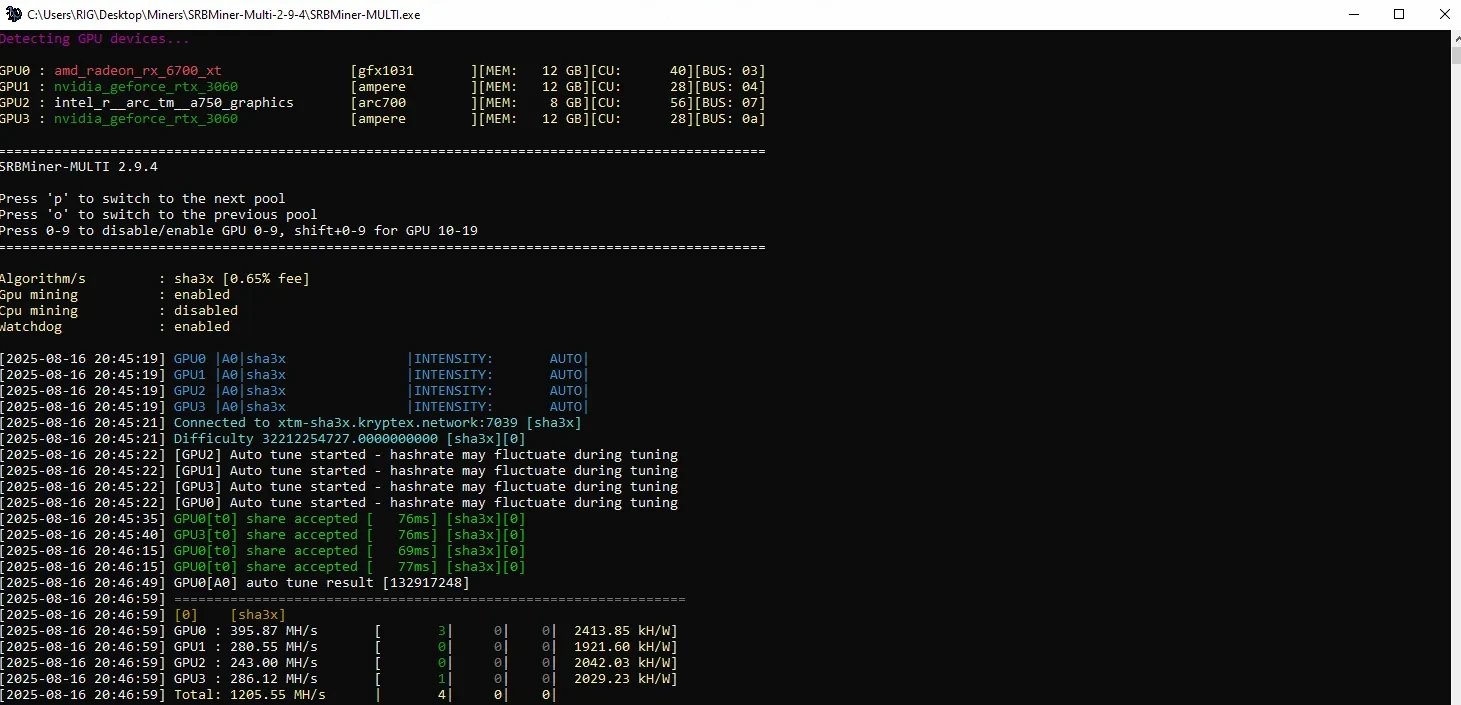Viewport: 1461px width, 705px height.
Task: Close the SRBMiner-MULTI console window
Action: tap(1443, 14)
